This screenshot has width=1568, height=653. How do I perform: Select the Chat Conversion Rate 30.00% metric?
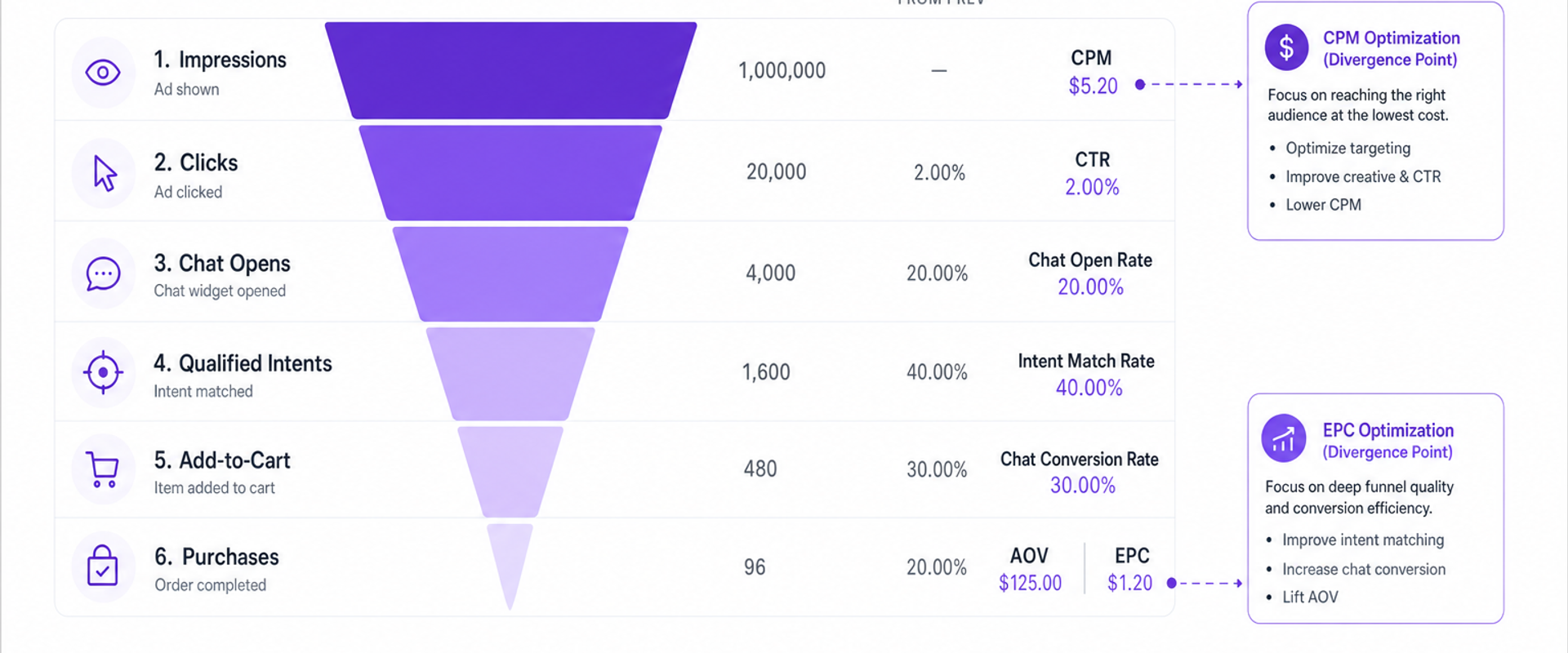(x=1080, y=472)
